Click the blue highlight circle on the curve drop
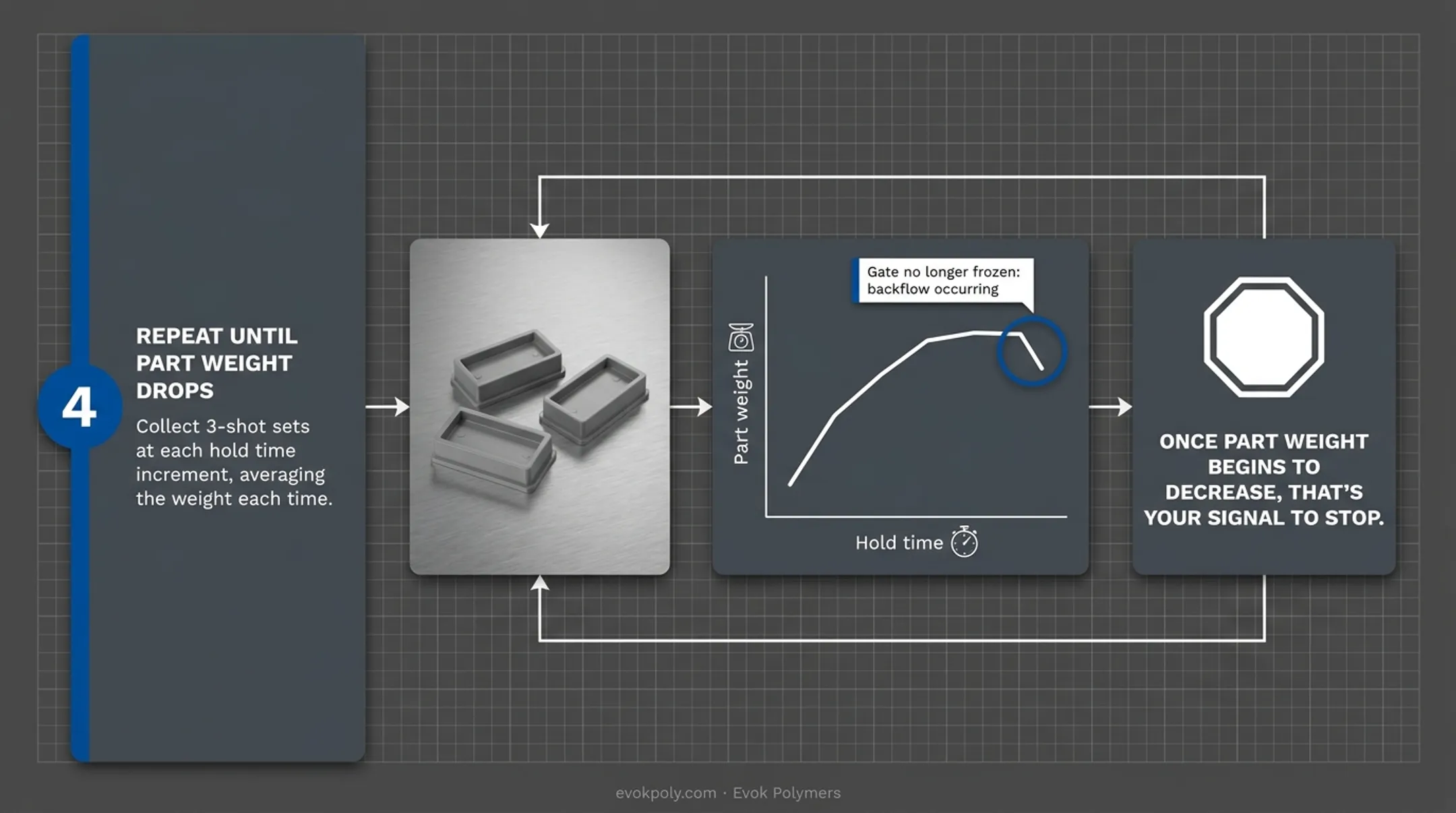 [x=1031, y=351]
